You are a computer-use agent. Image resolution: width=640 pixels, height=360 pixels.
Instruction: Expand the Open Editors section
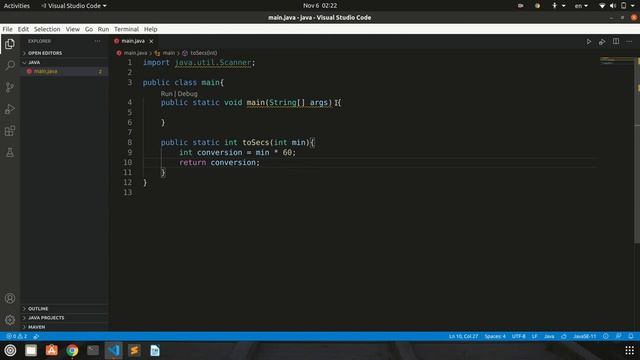tap(65, 53)
